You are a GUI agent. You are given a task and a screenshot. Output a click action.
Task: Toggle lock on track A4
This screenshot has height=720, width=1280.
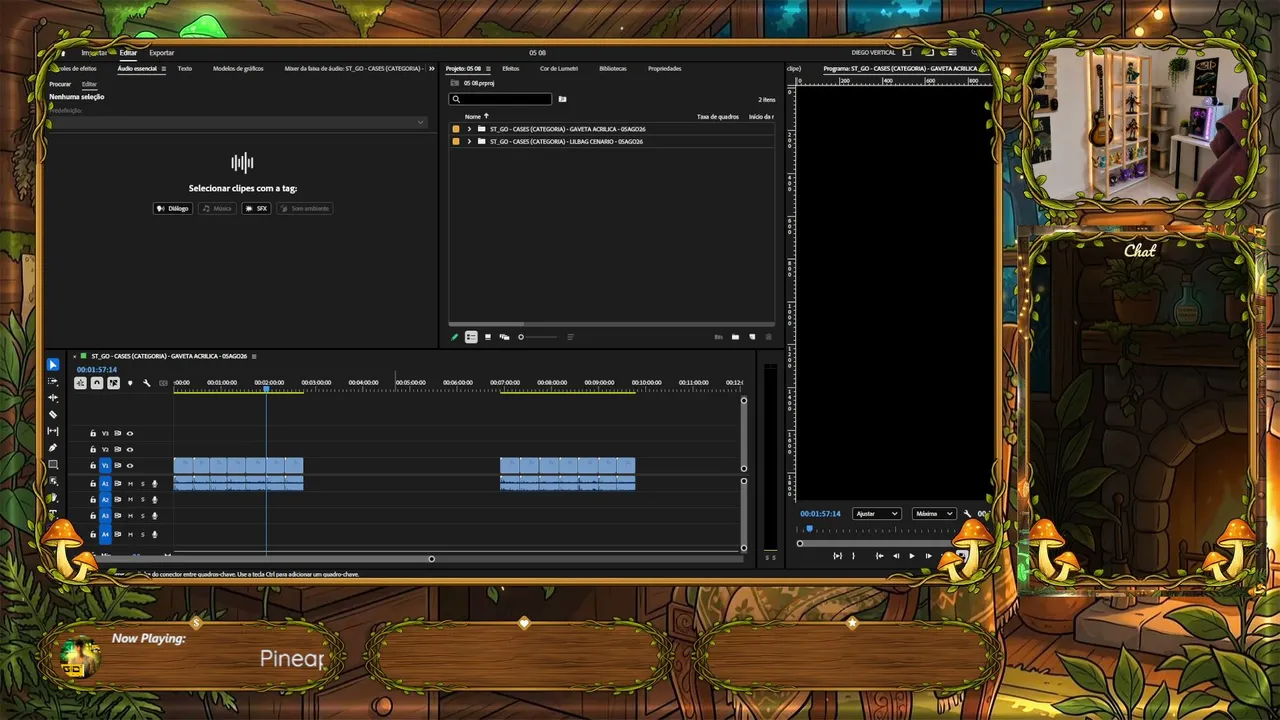click(x=93, y=534)
